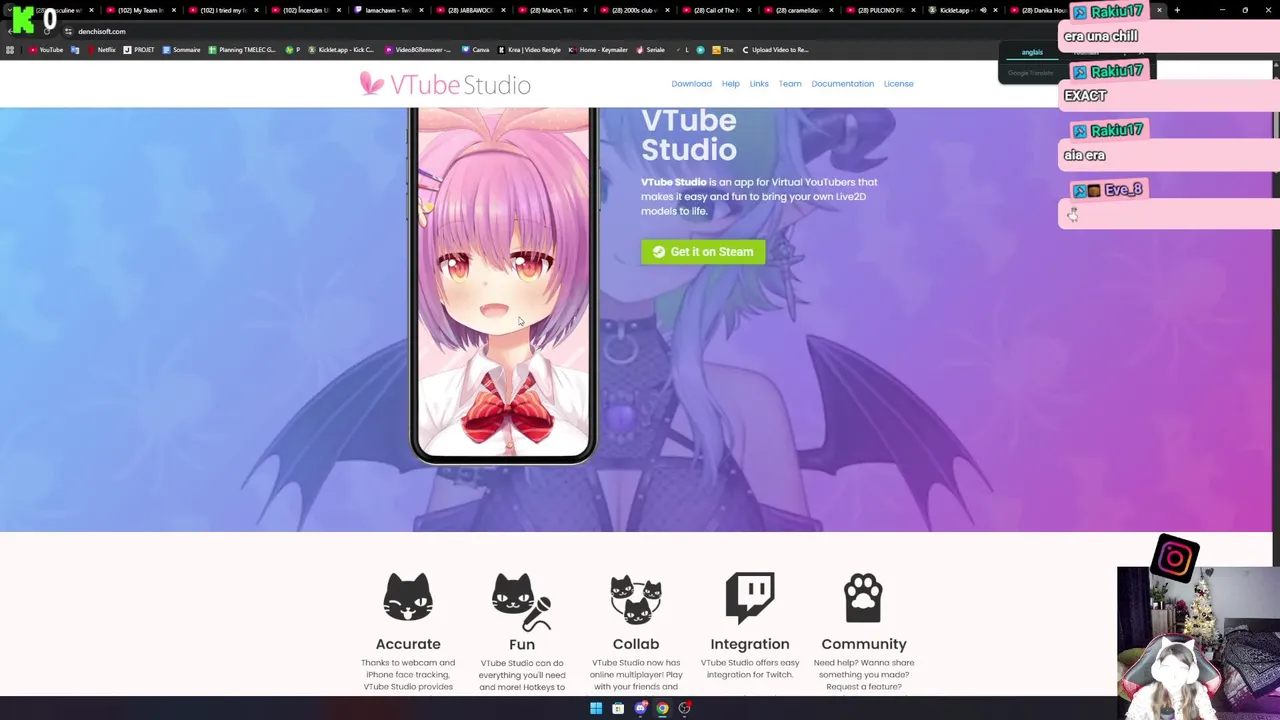Open the Download link in site header

point(691,84)
